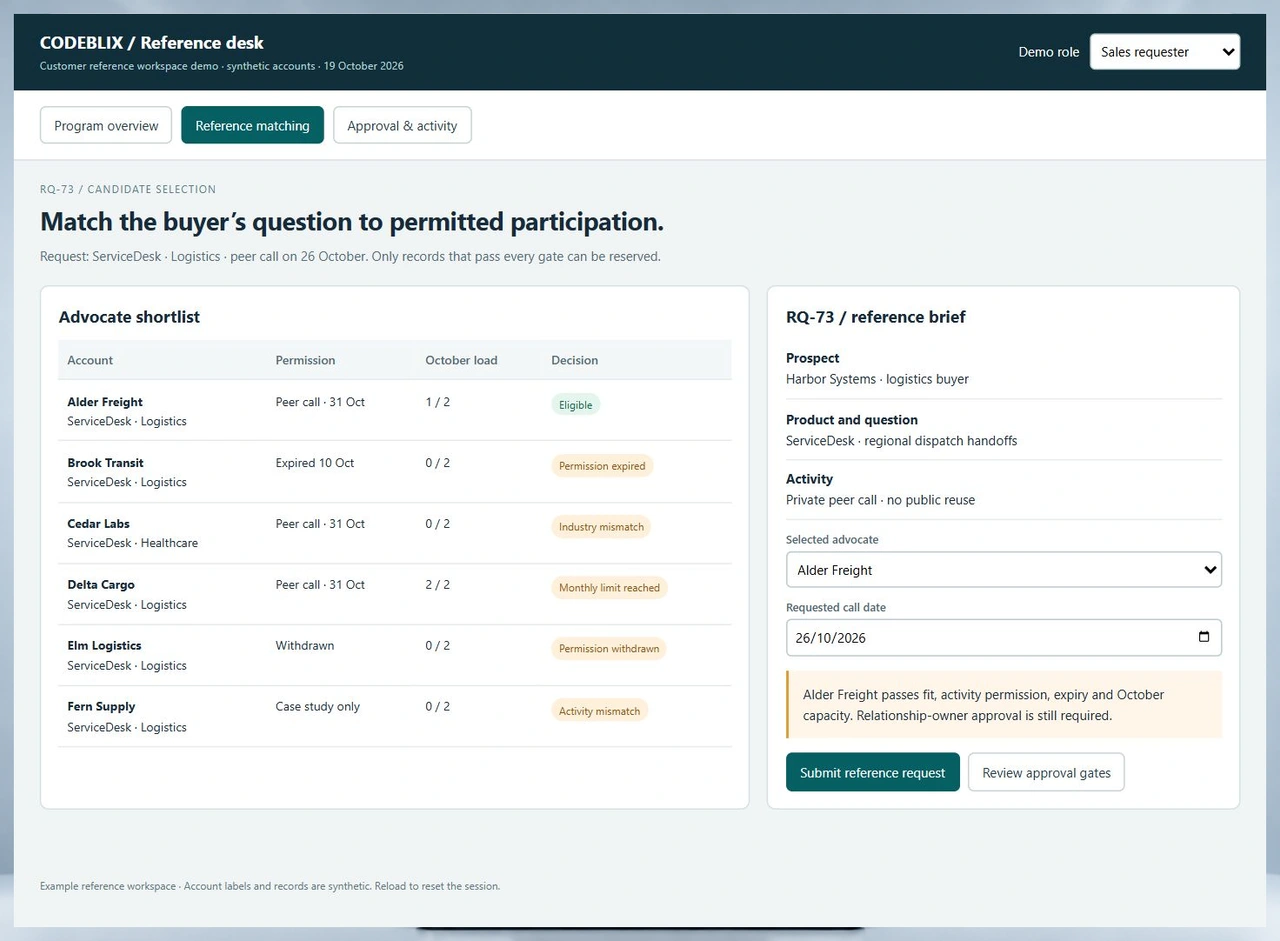Select the Case study only permission cell
The image size is (1280, 941).
[x=318, y=707]
